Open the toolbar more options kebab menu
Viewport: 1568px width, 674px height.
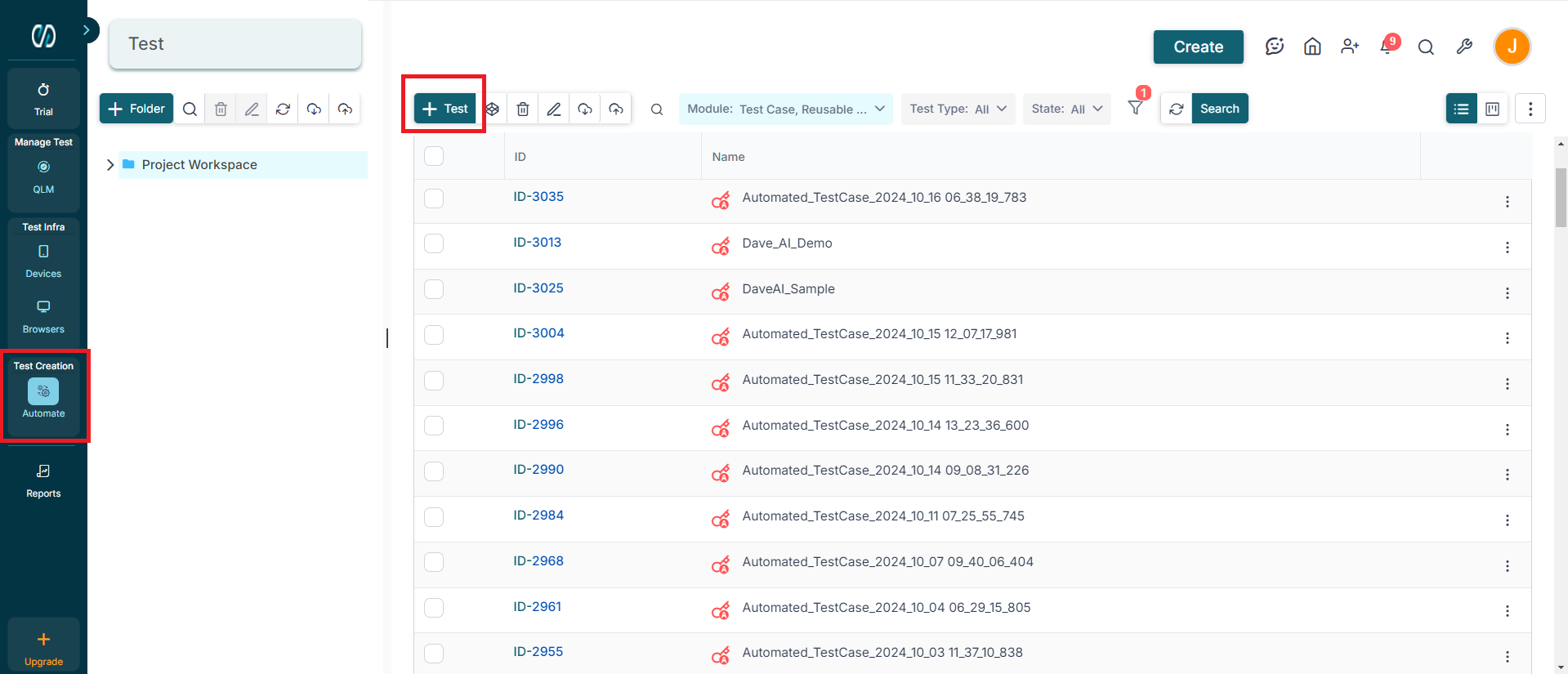click(x=1530, y=109)
